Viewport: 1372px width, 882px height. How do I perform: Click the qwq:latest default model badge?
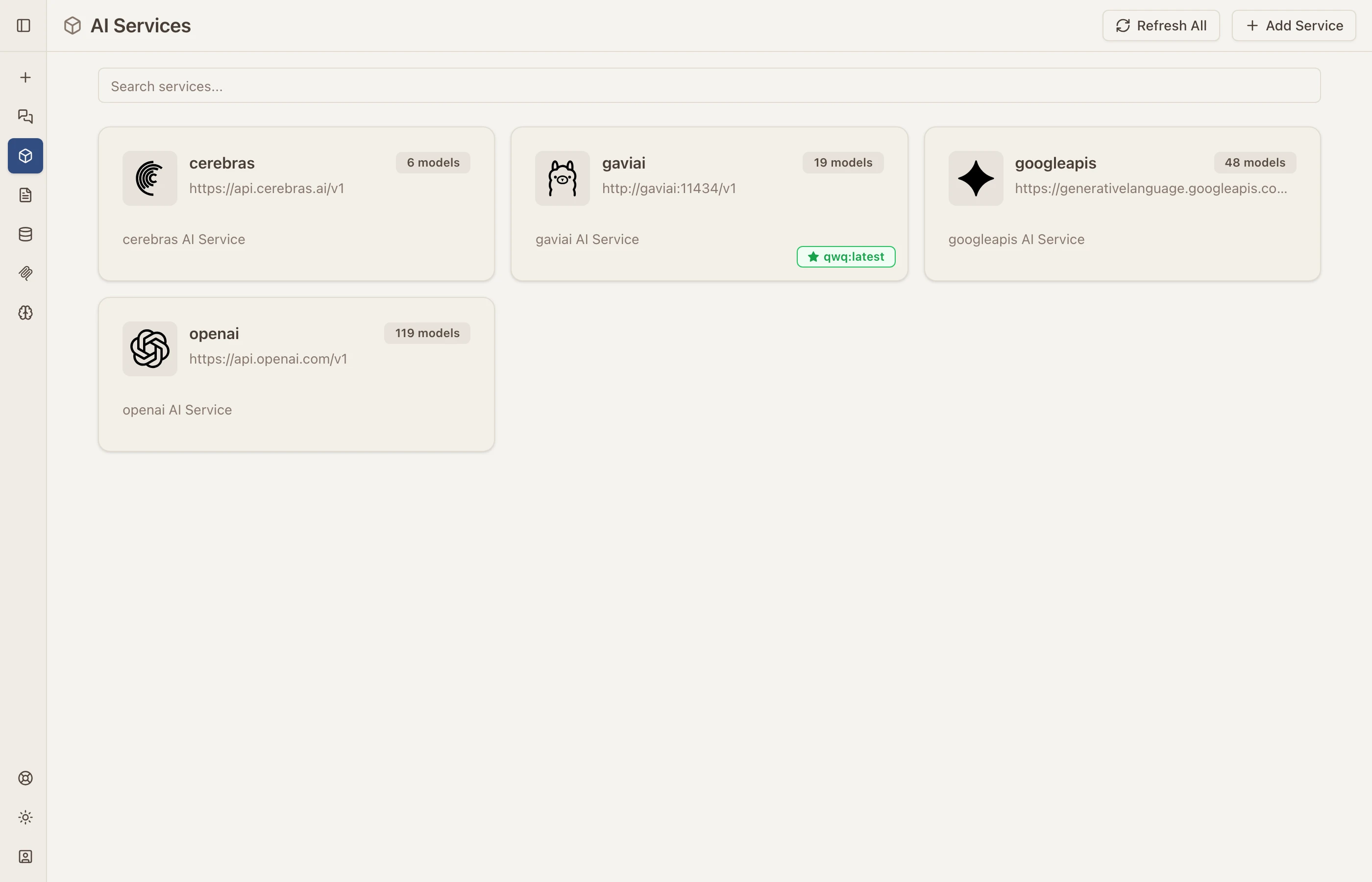846,257
